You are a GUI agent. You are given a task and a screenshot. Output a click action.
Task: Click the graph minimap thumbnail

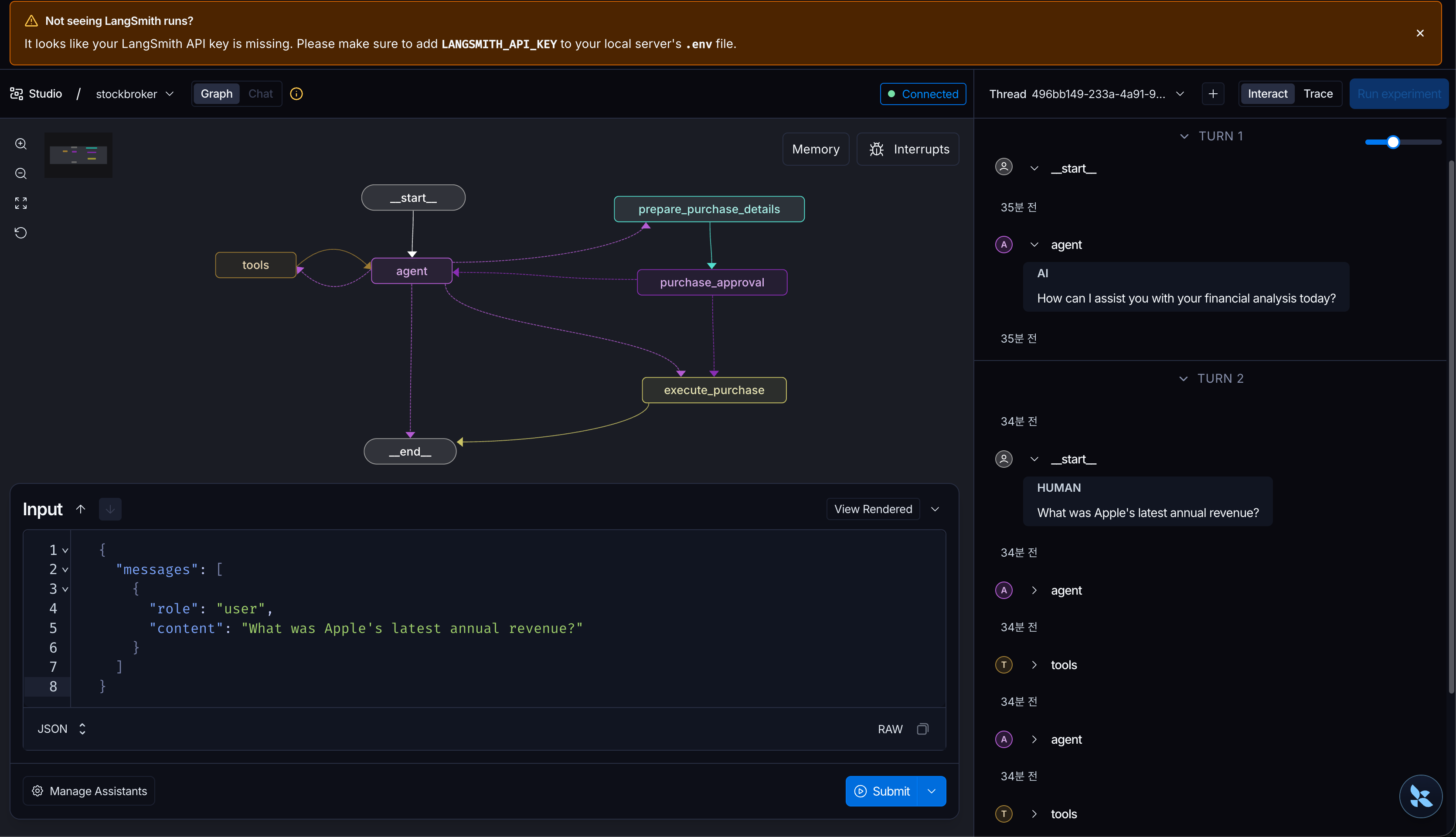click(x=78, y=155)
